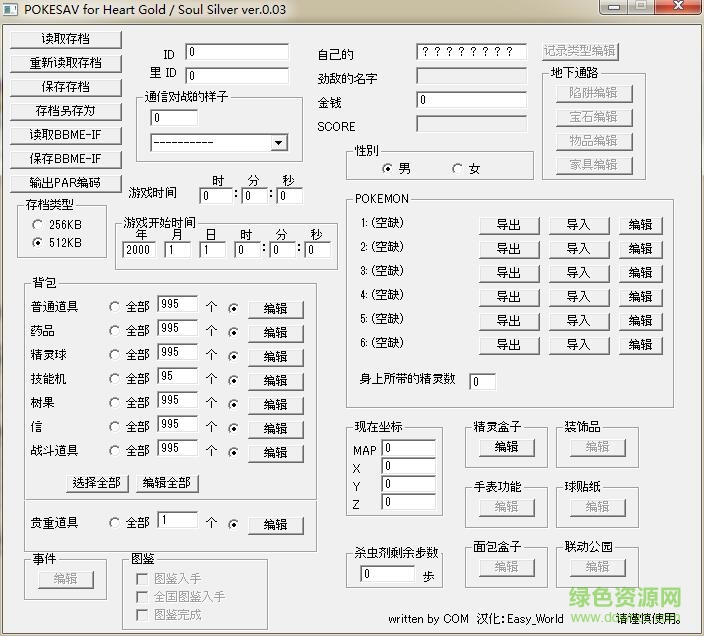704x636 pixels.
Task: Open the 通信对战的样子 dropdown list
Action: pos(278,143)
